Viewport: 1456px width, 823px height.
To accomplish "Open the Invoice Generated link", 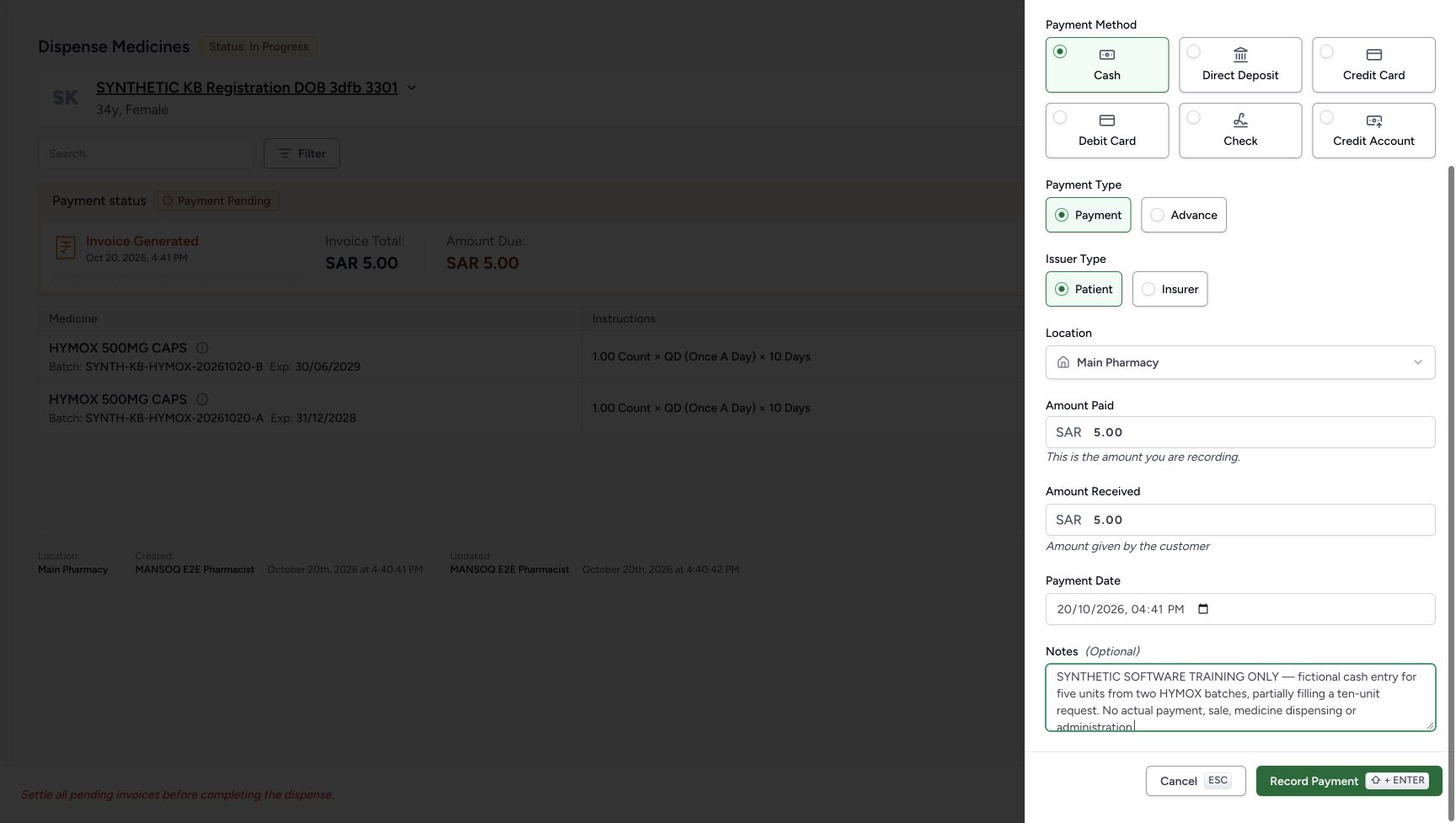I will point(142,241).
